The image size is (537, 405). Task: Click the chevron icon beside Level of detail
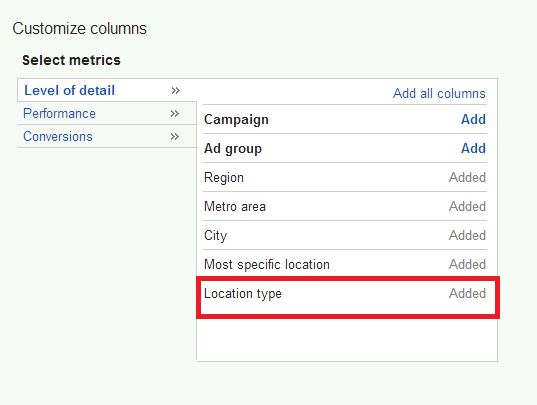coord(175,91)
